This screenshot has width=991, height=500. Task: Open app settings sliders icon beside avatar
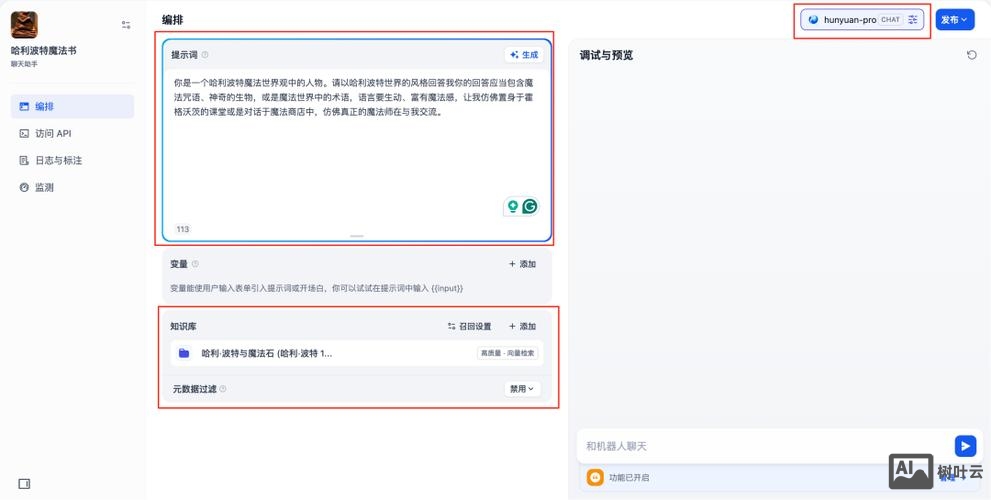click(126, 25)
